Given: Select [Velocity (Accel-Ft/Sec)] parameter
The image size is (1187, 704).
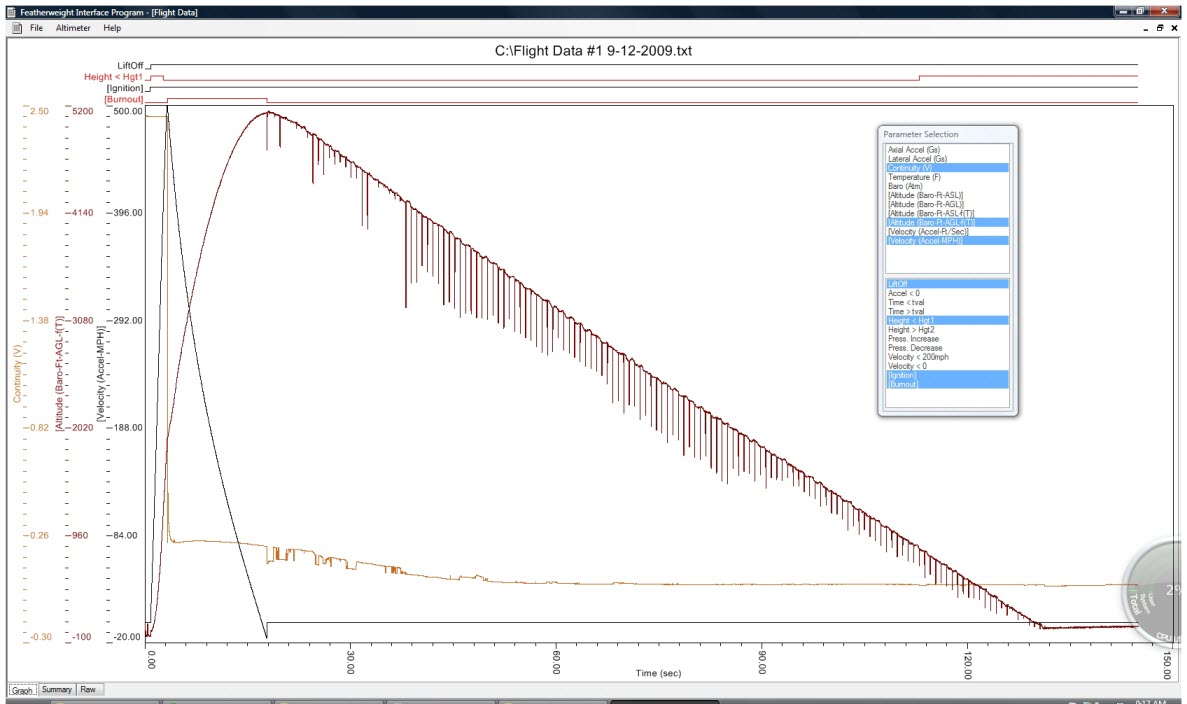Looking at the screenshot, I should point(947,232).
